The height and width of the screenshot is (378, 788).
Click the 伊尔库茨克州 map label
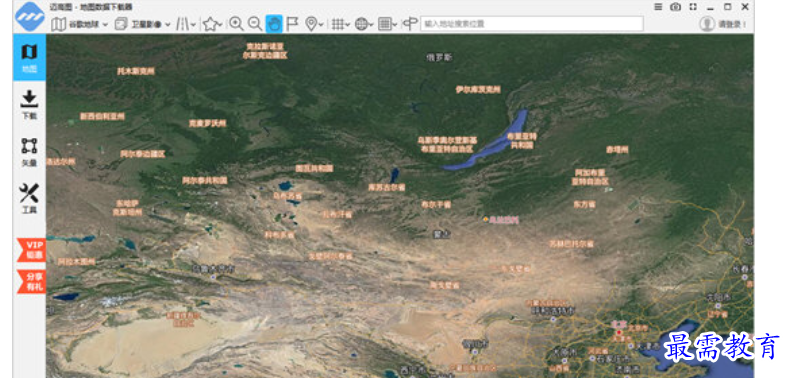(x=478, y=89)
